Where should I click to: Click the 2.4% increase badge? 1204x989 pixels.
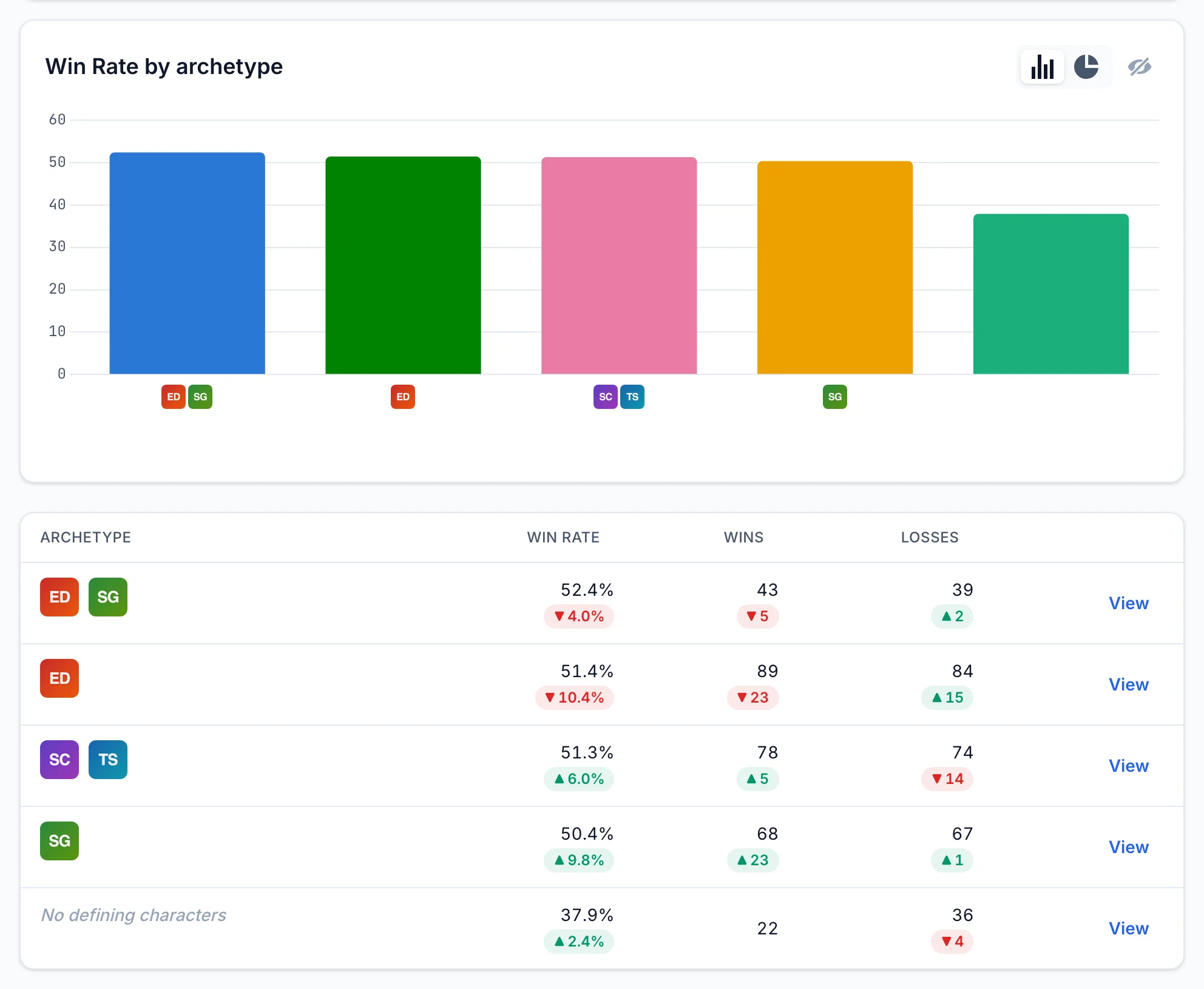coord(579,942)
